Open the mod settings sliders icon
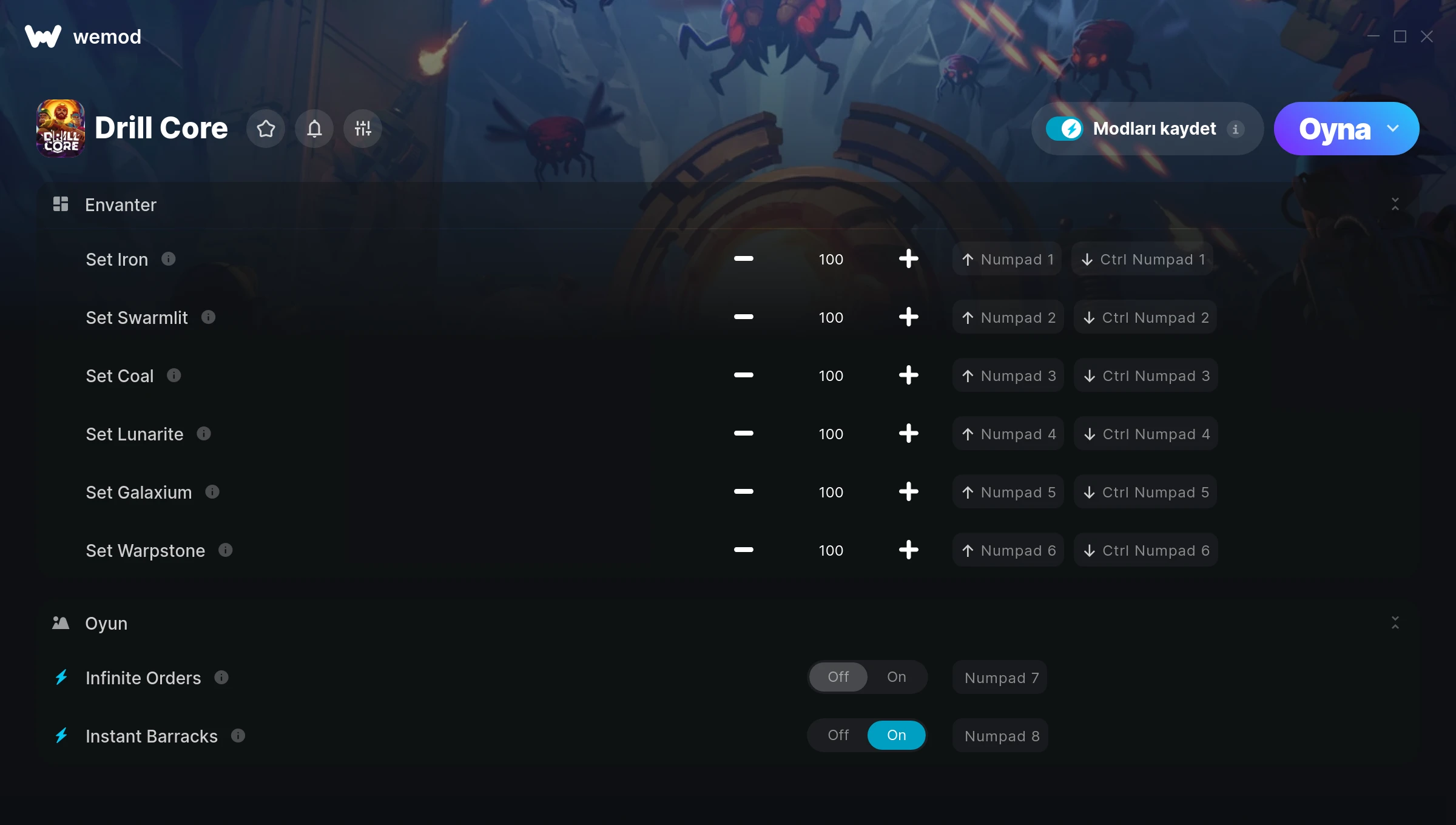The height and width of the screenshot is (825, 1456). (x=363, y=129)
